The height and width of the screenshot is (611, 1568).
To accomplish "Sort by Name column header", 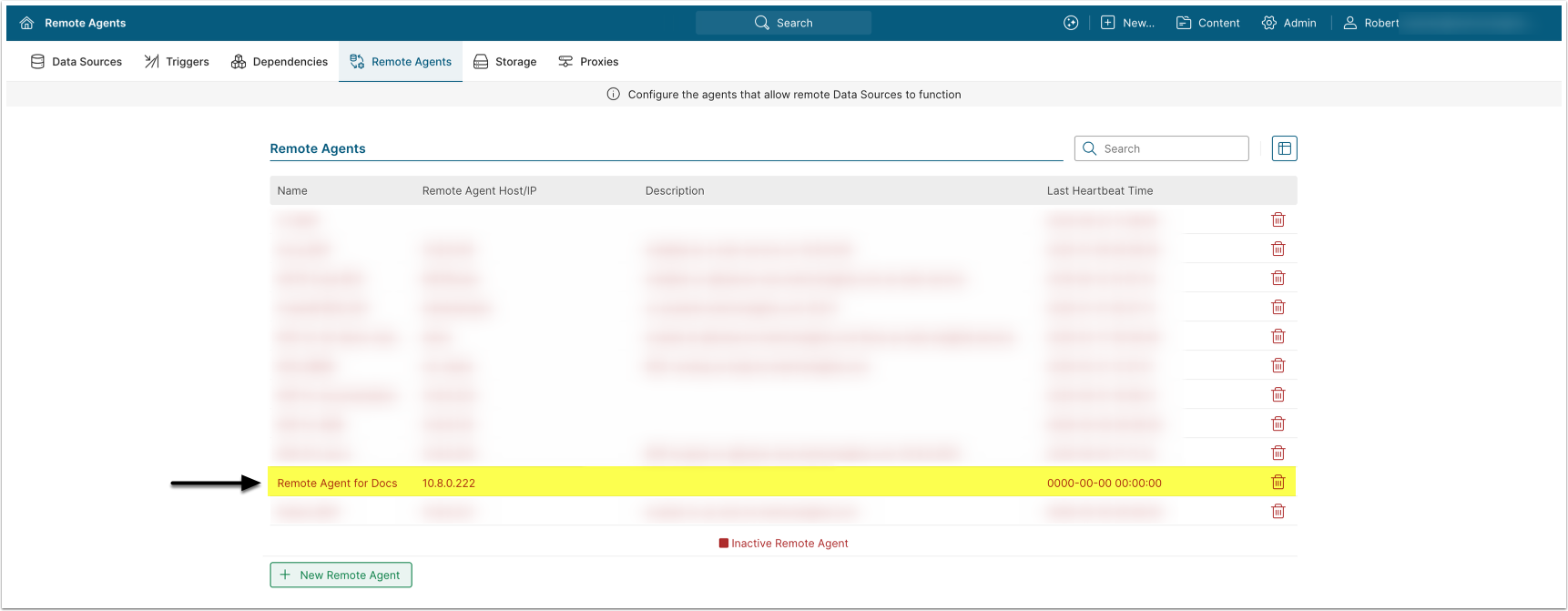I will [x=292, y=191].
